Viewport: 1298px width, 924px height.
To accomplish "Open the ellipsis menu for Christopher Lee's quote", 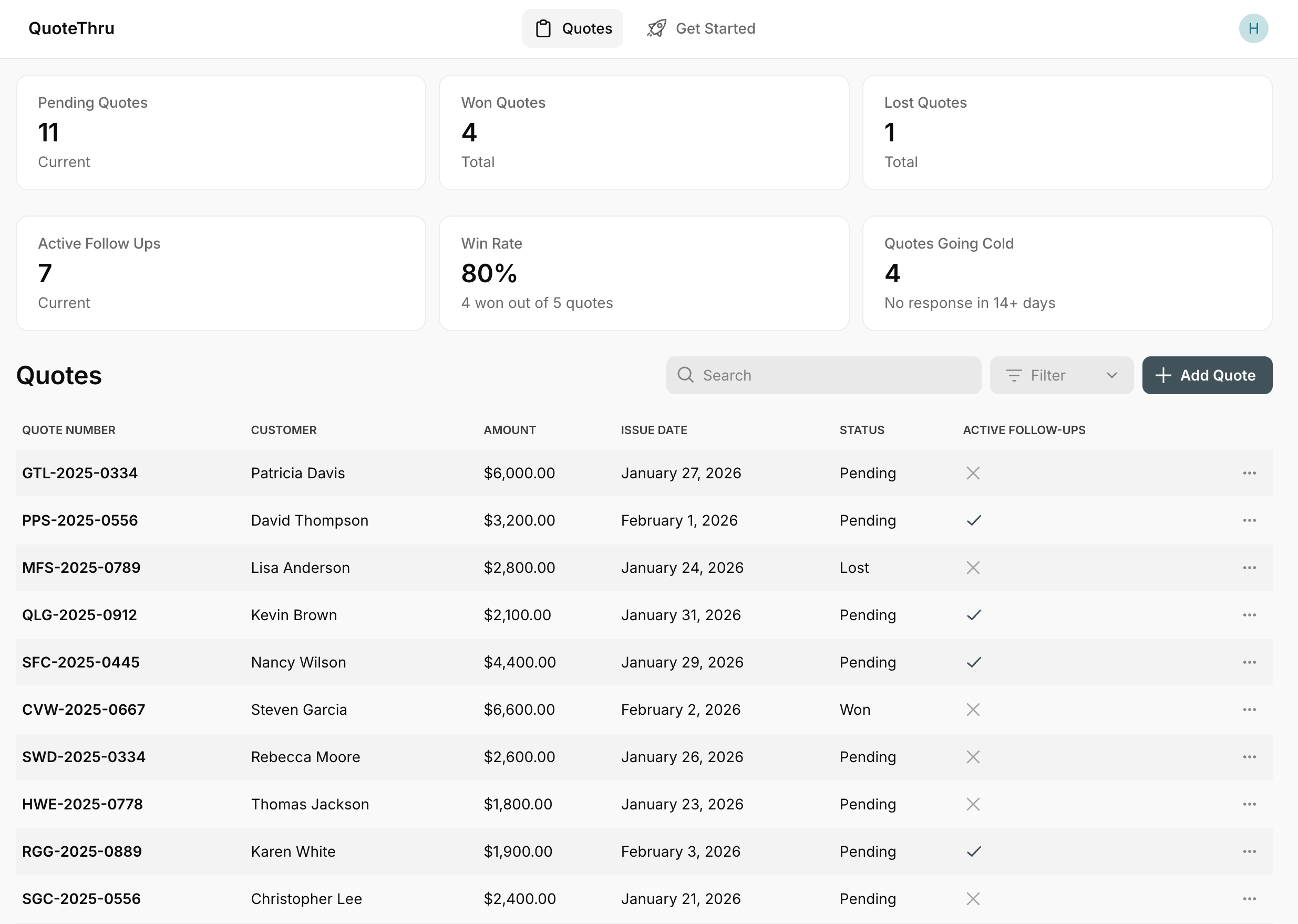I will click(1249, 898).
